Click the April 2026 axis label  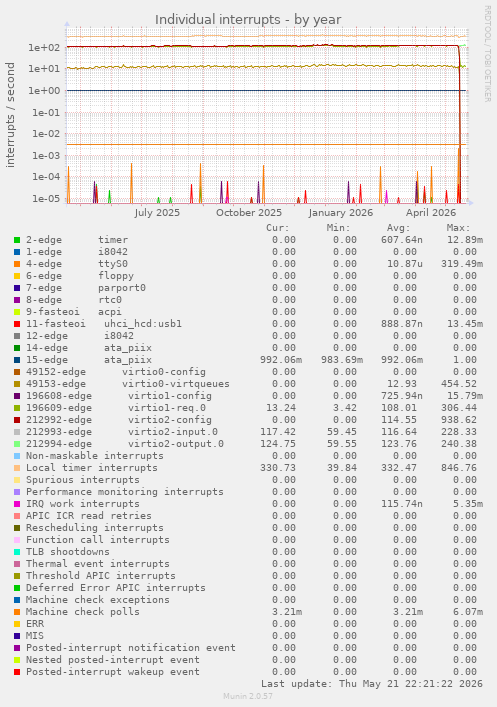click(x=431, y=213)
